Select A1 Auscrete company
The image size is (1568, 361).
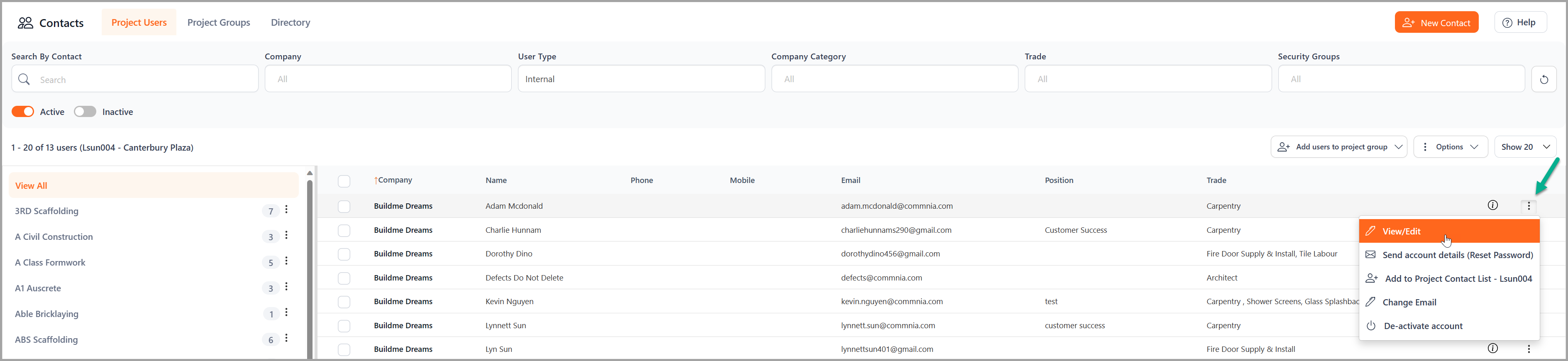click(38, 288)
